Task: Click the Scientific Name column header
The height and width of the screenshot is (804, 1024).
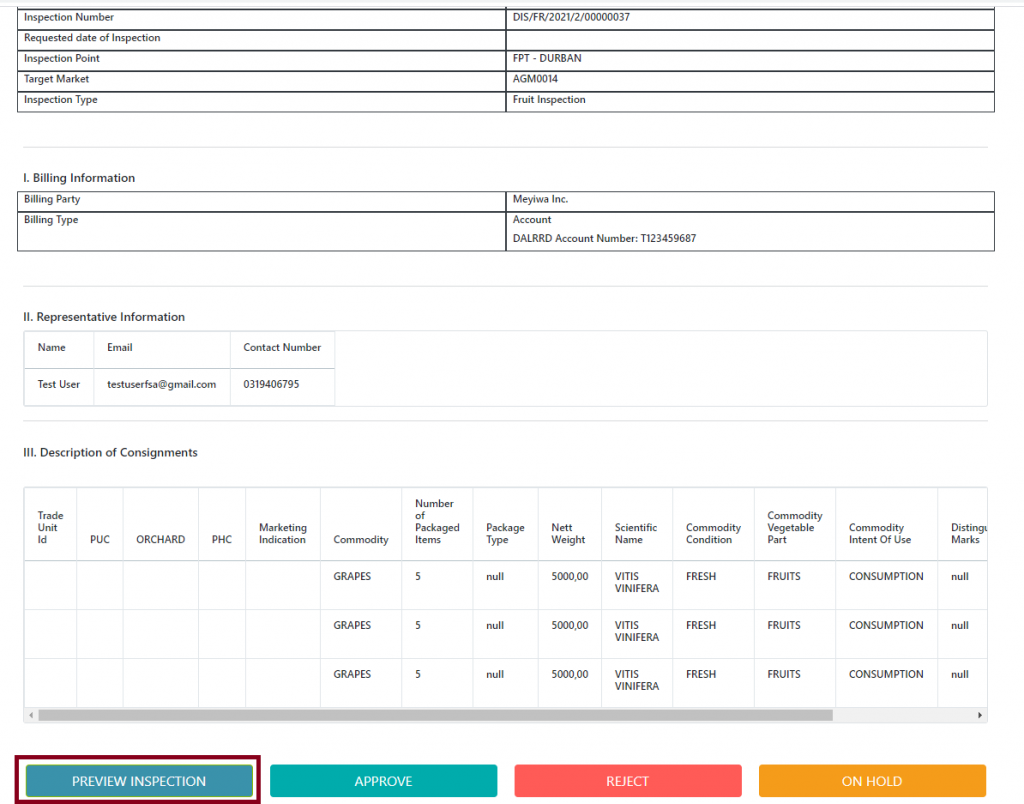Action: tap(636, 534)
